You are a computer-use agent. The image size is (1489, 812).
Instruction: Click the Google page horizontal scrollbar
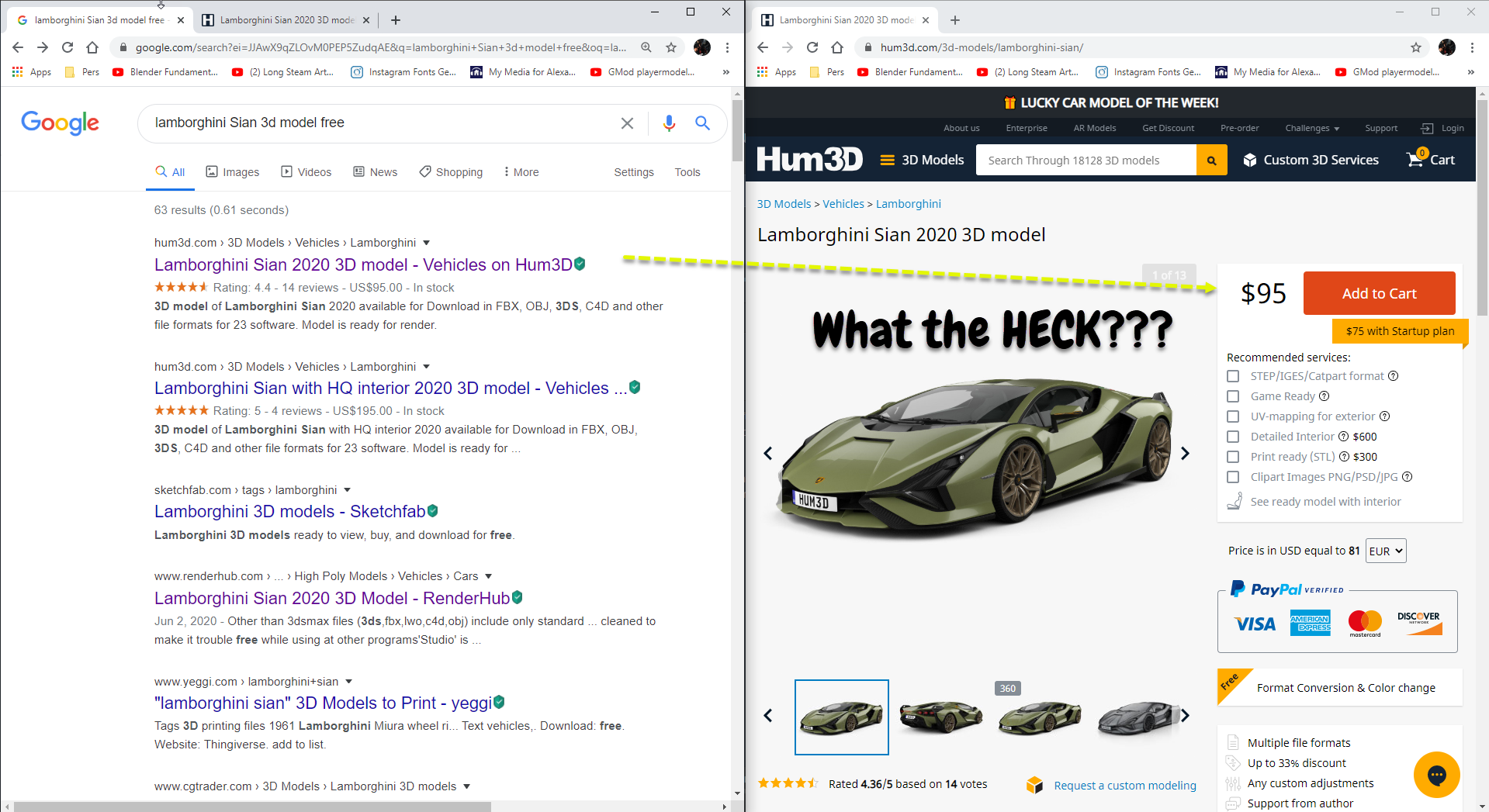pyautogui.click(x=252, y=807)
